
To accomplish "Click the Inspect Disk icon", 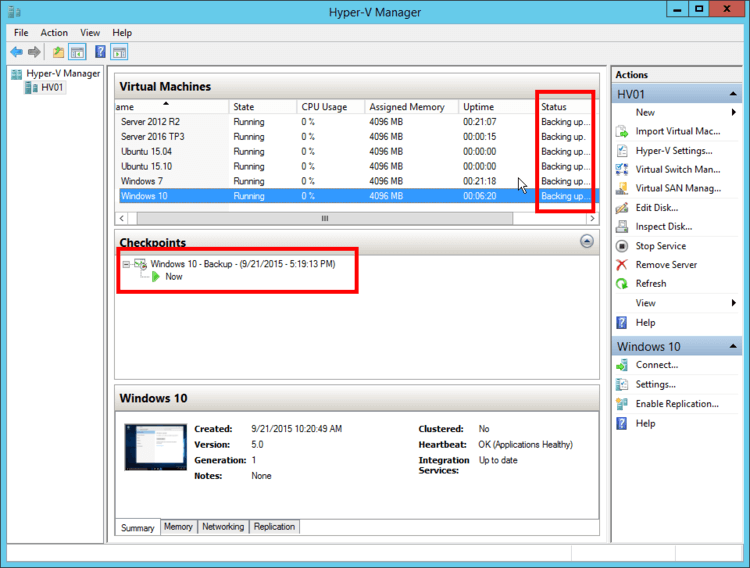I will pyautogui.click(x=622, y=227).
